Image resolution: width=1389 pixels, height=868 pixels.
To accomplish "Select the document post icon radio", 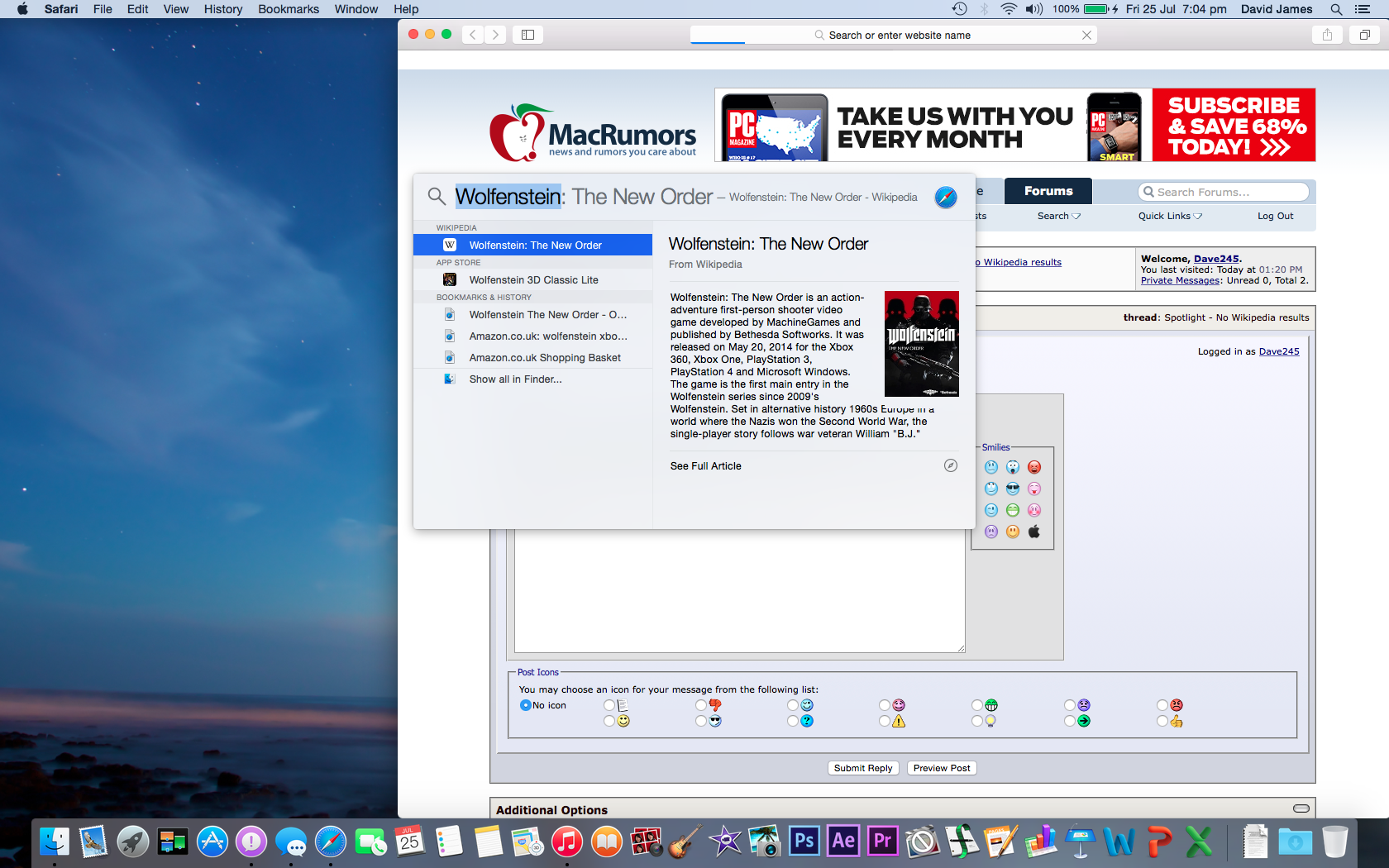I will point(609,705).
